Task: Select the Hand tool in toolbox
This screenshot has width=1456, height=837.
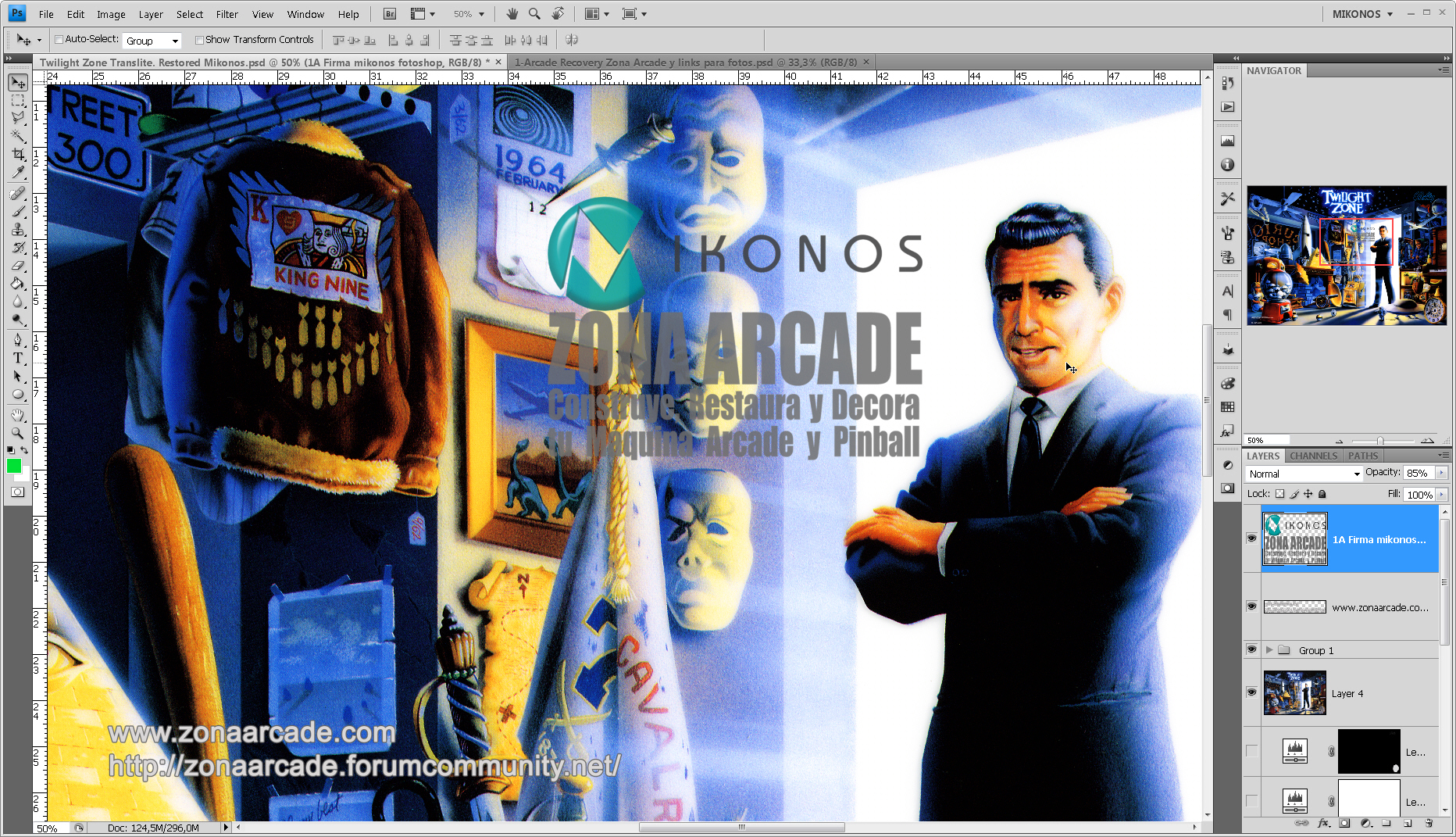Action: [x=18, y=414]
